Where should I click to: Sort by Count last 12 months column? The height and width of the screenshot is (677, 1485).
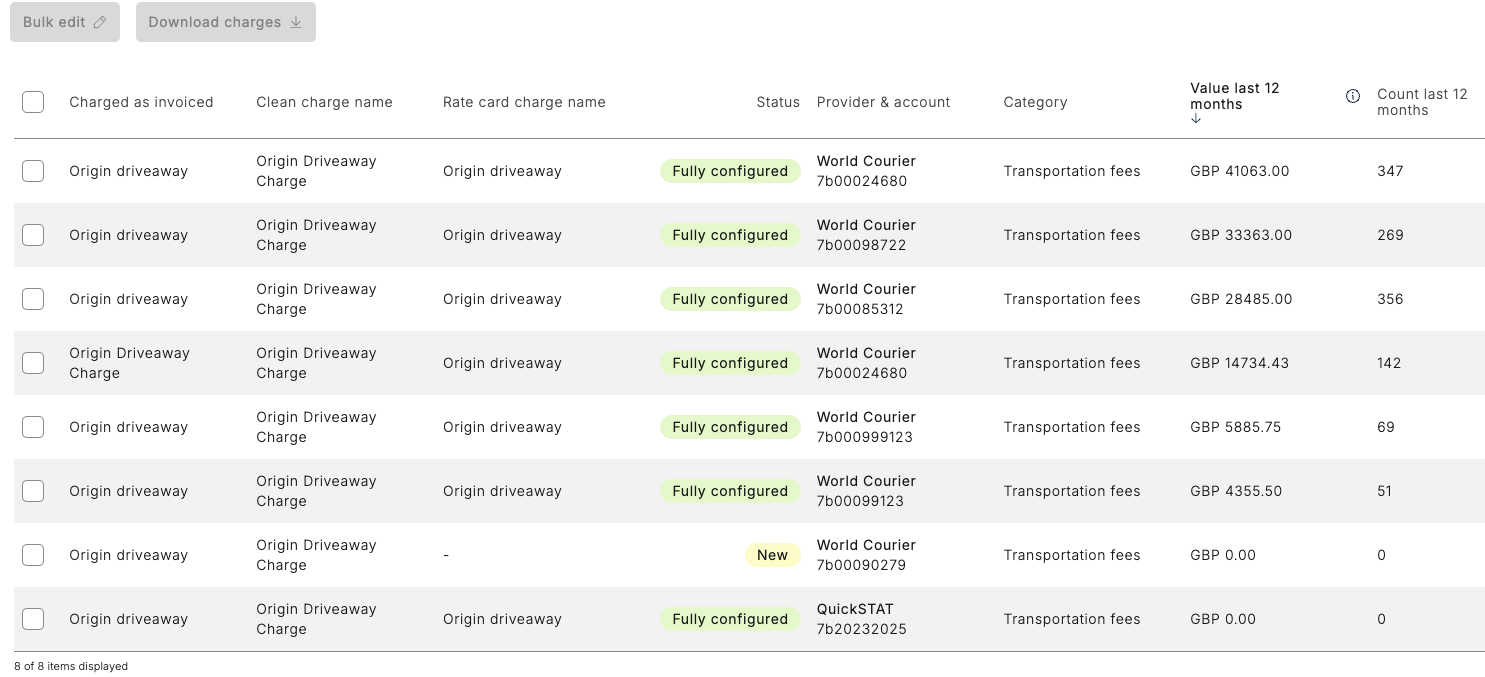point(1421,102)
